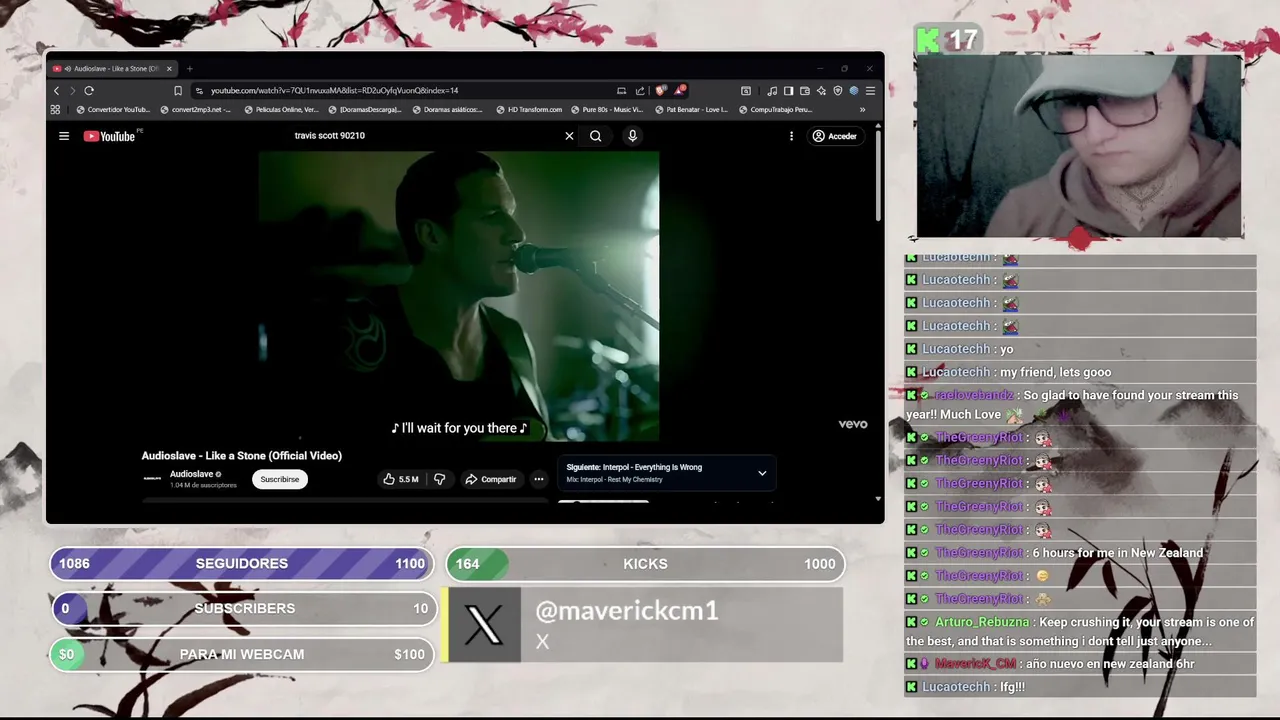
Task: Click the X logo icon in overlay
Action: coord(484,625)
